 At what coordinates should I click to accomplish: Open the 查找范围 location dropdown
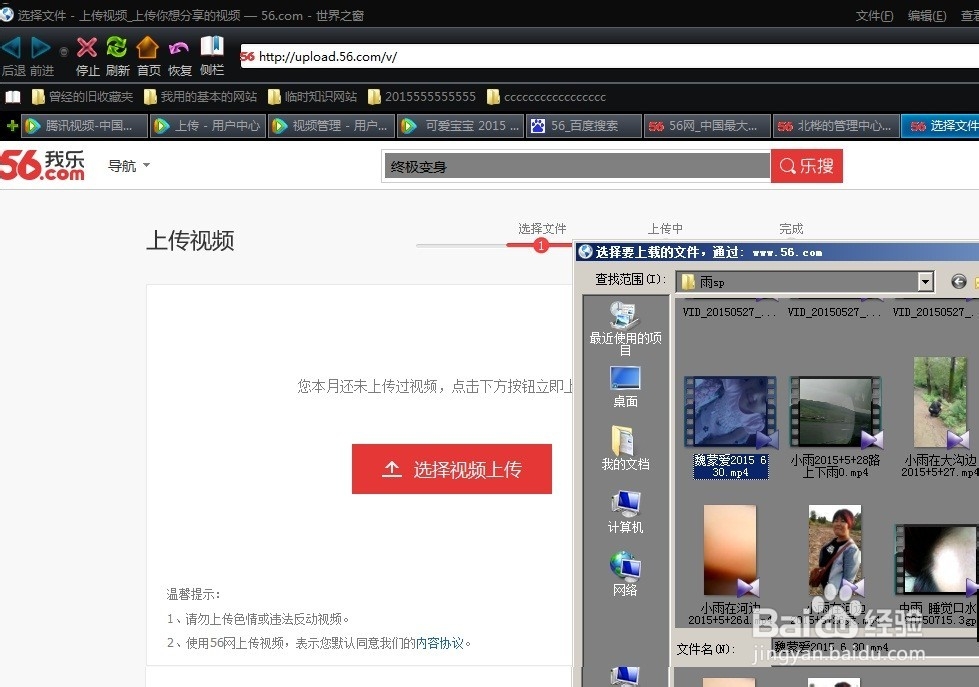pyautogui.click(x=925, y=281)
